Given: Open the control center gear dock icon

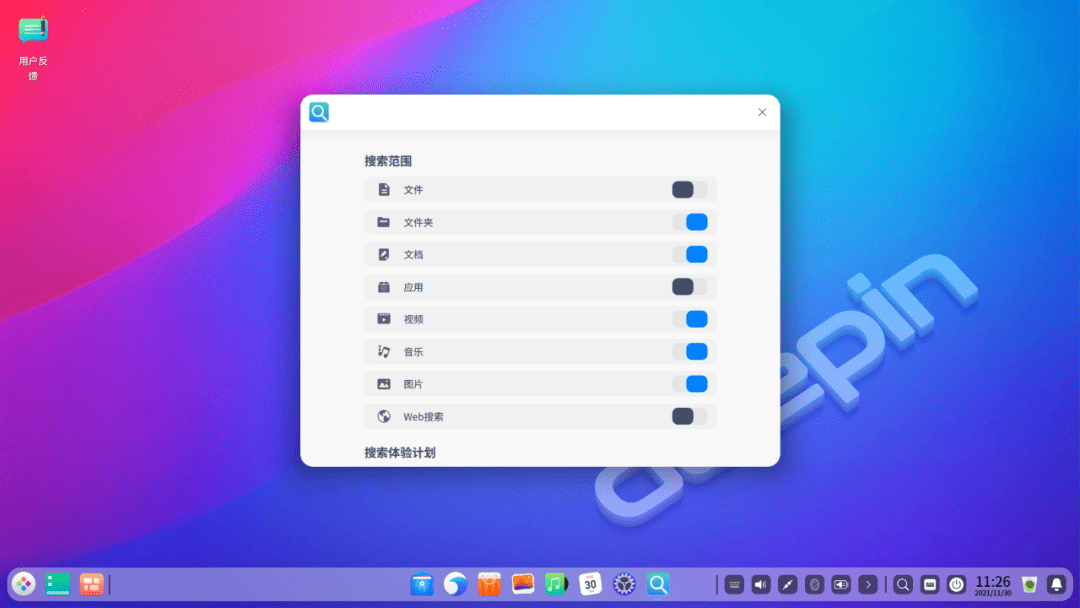Looking at the screenshot, I should coord(624,584).
